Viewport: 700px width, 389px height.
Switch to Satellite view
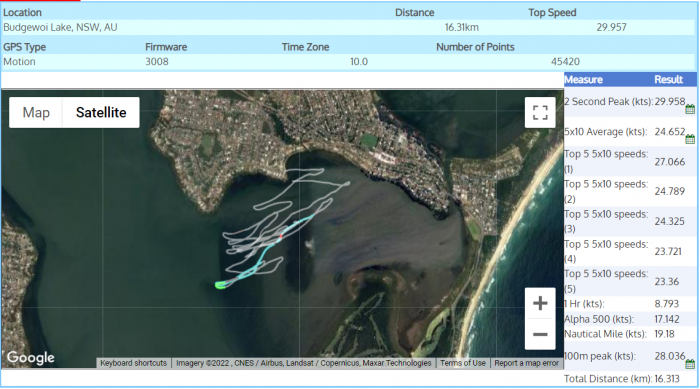coord(101,113)
